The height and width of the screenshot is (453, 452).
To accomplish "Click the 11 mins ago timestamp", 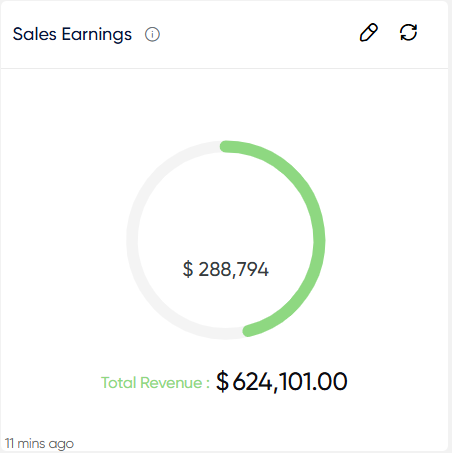I will (39, 444).
